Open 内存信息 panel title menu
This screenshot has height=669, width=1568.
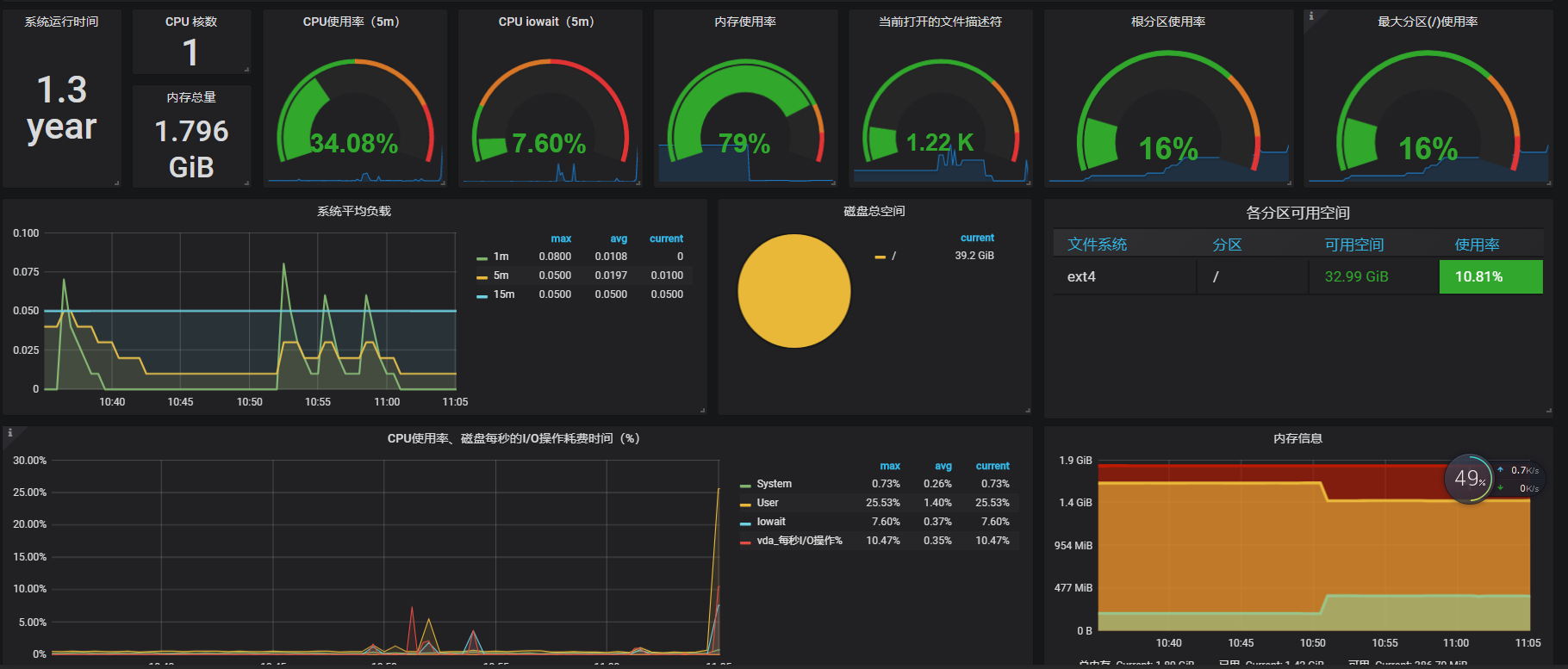click(x=1297, y=438)
